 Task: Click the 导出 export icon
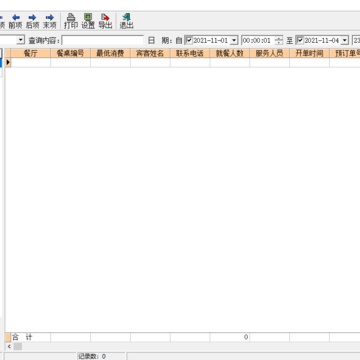coord(105,21)
